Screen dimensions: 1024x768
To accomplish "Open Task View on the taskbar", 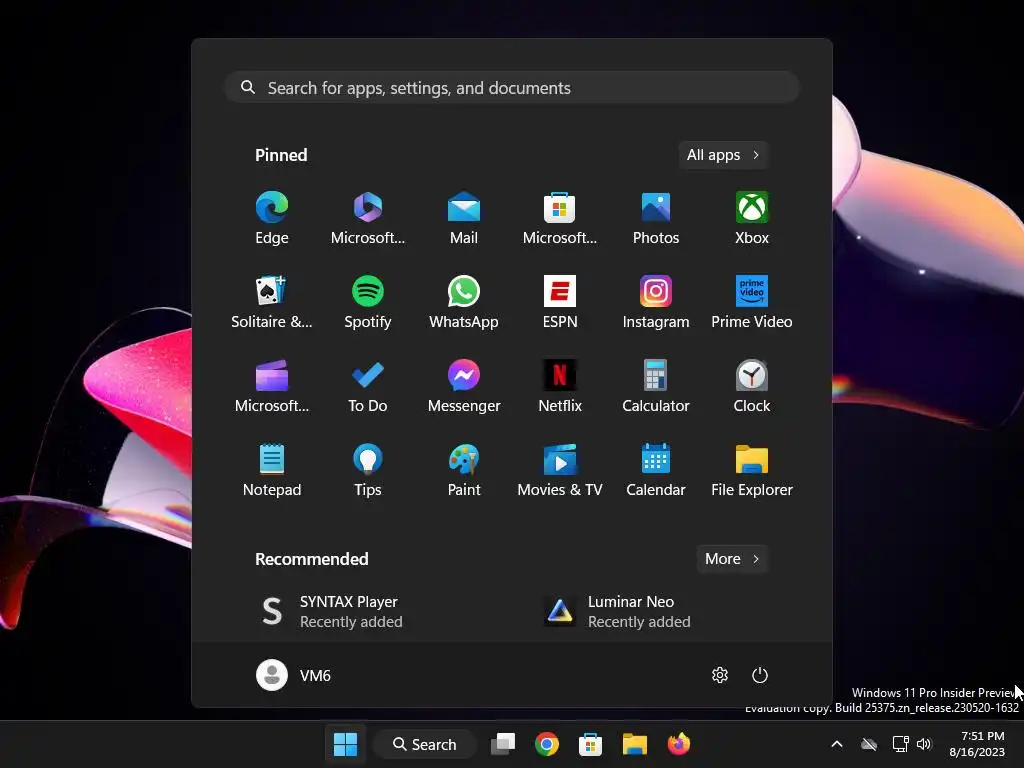I will tap(503, 744).
